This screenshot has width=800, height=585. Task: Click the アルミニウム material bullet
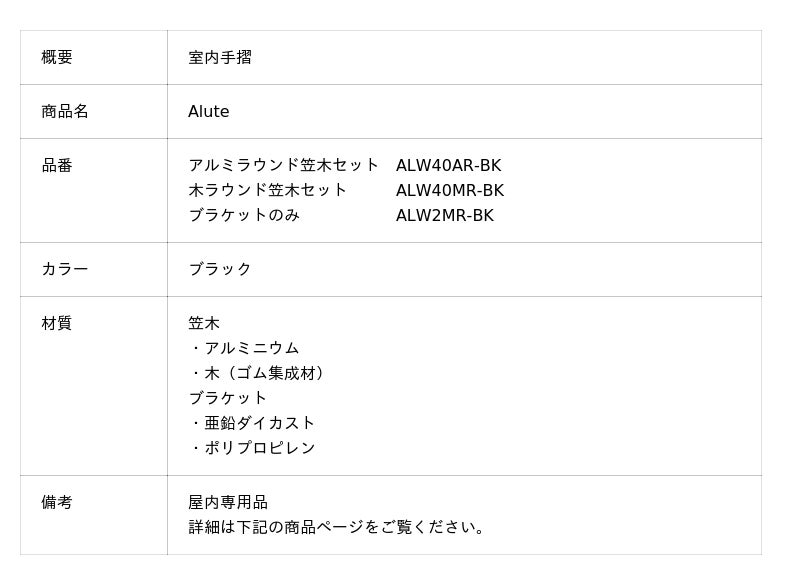click(250, 348)
